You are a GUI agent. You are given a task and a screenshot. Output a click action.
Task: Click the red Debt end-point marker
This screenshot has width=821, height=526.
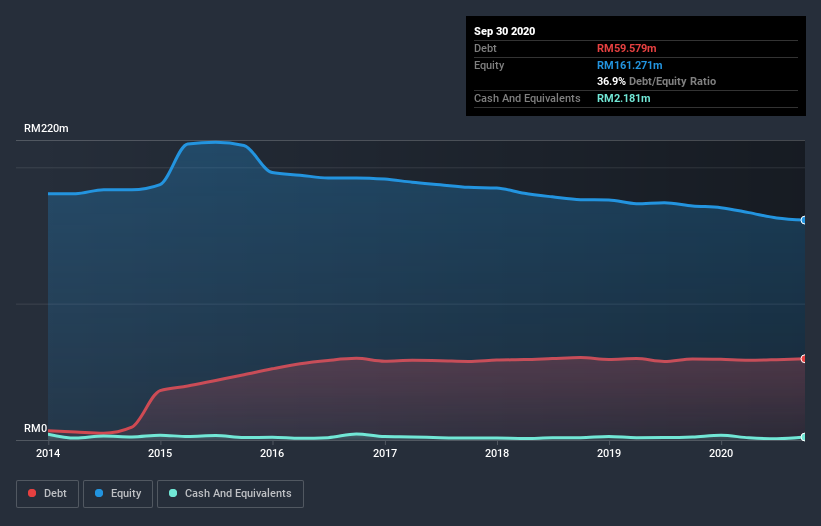point(804,359)
